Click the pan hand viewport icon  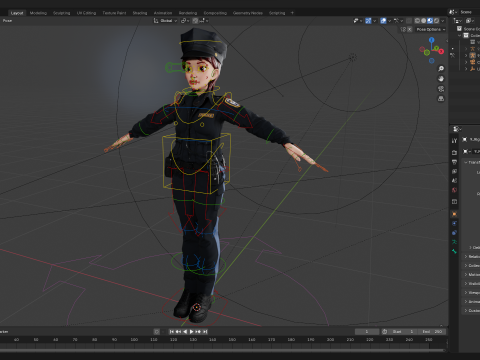coord(441,79)
